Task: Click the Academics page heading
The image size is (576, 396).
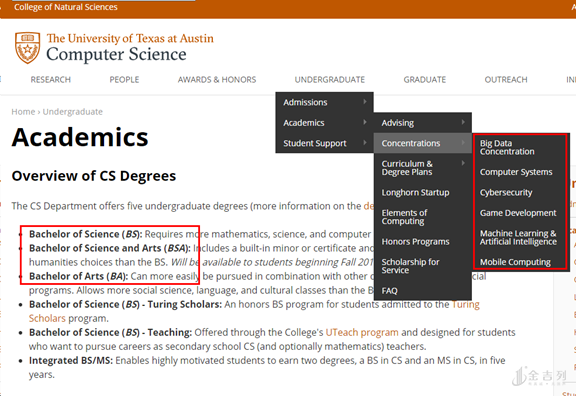Action: pos(80,137)
